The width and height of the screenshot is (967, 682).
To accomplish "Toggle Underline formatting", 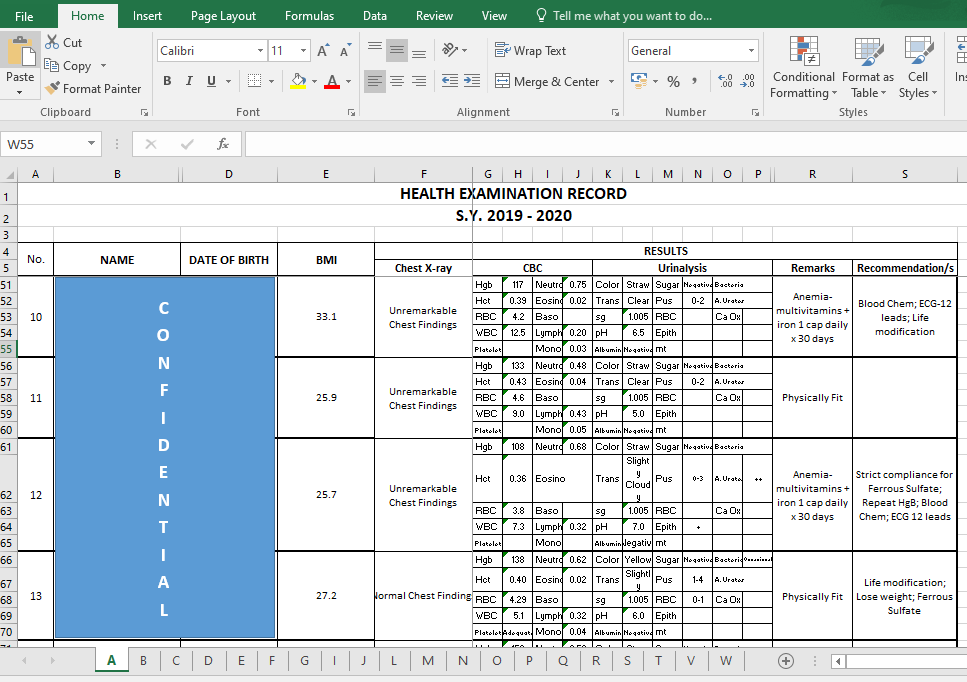I will click(x=212, y=81).
